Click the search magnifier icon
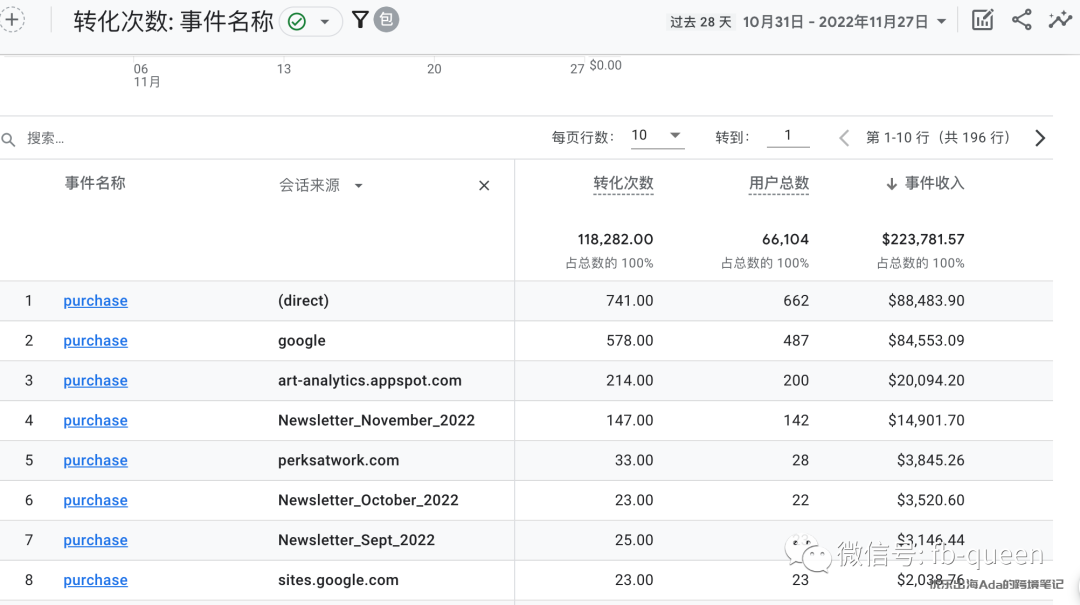 click(x=8, y=140)
